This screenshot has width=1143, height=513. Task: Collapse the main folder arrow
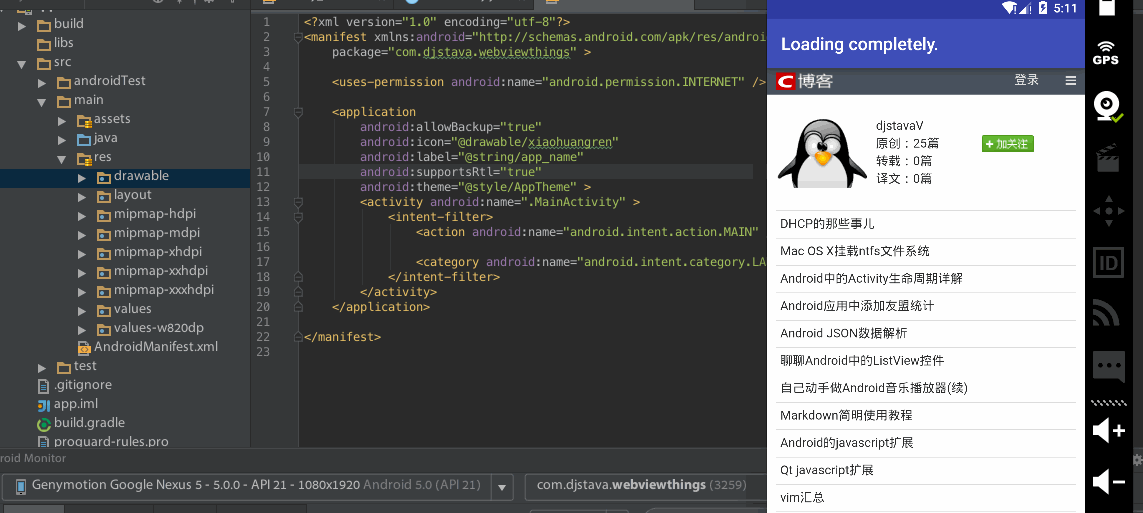click(x=42, y=101)
